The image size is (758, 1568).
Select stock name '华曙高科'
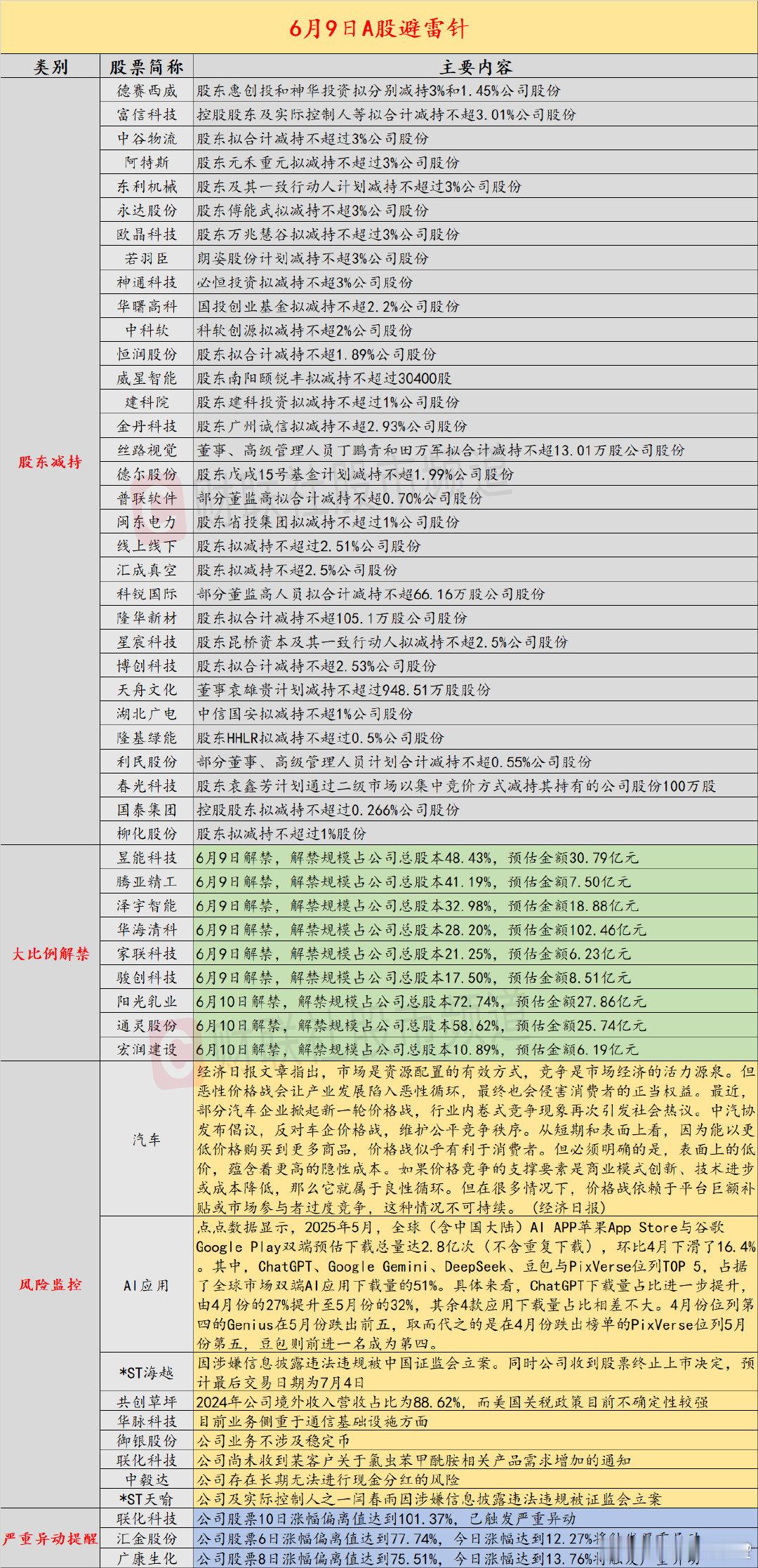pos(147,306)
